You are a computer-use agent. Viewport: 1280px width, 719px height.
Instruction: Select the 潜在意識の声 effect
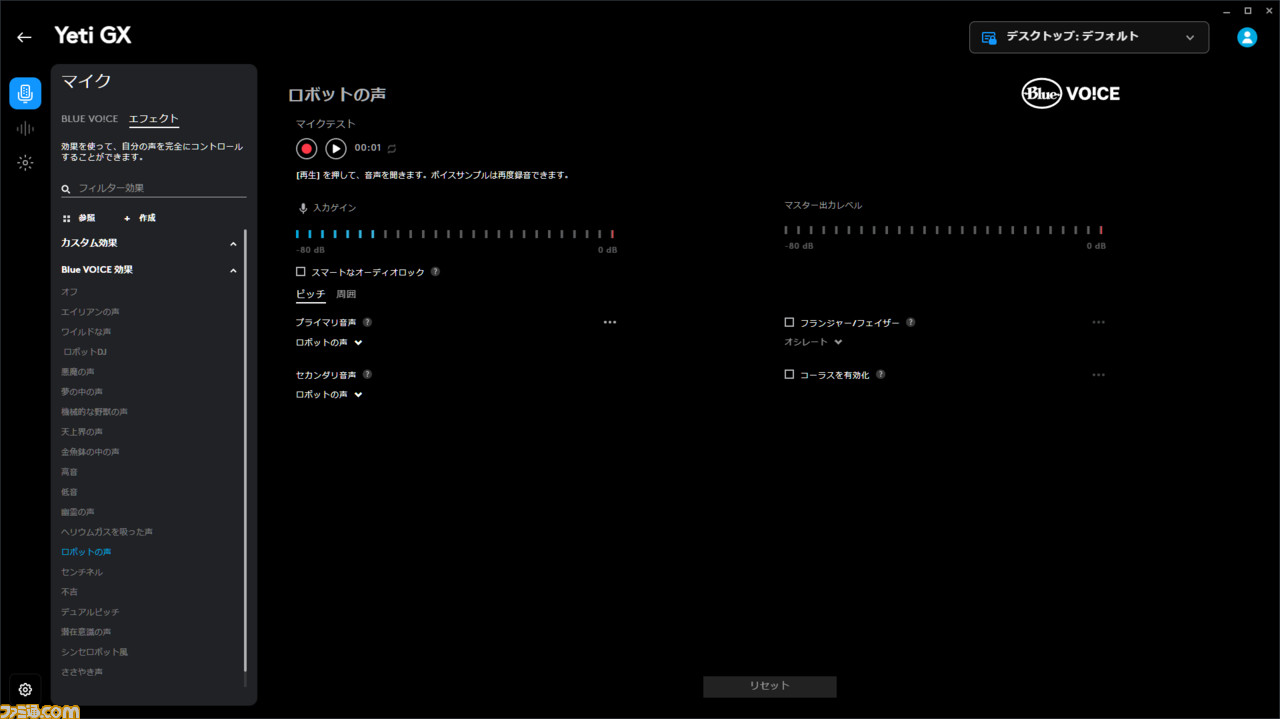click(x=86, y=632)
